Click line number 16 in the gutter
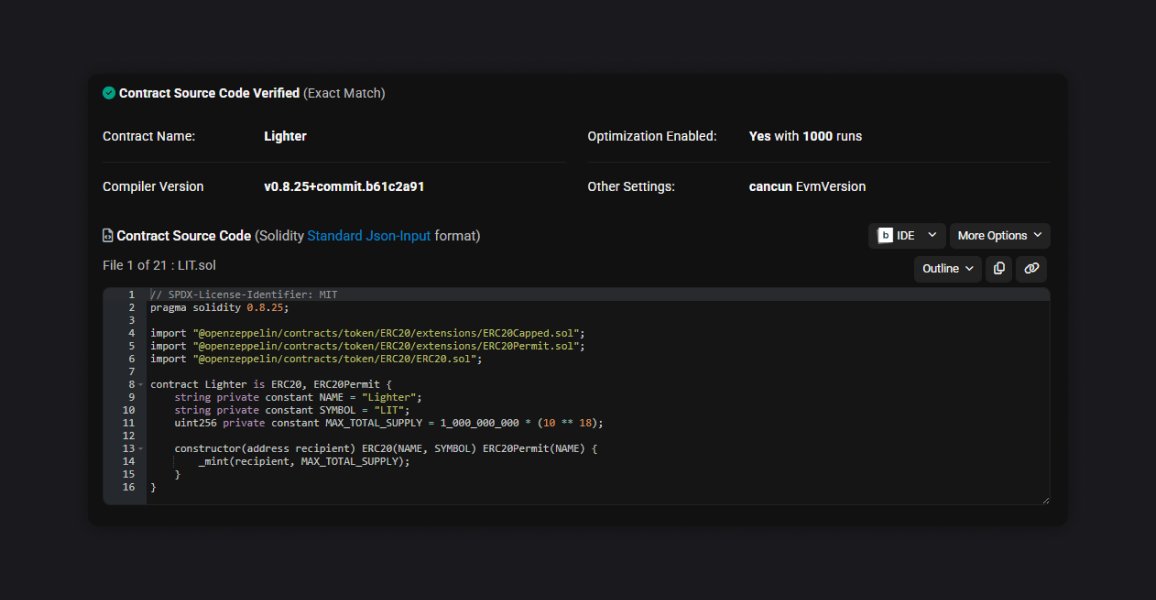The width and height of the screenshot is (1156, 600). coord(128,487)
